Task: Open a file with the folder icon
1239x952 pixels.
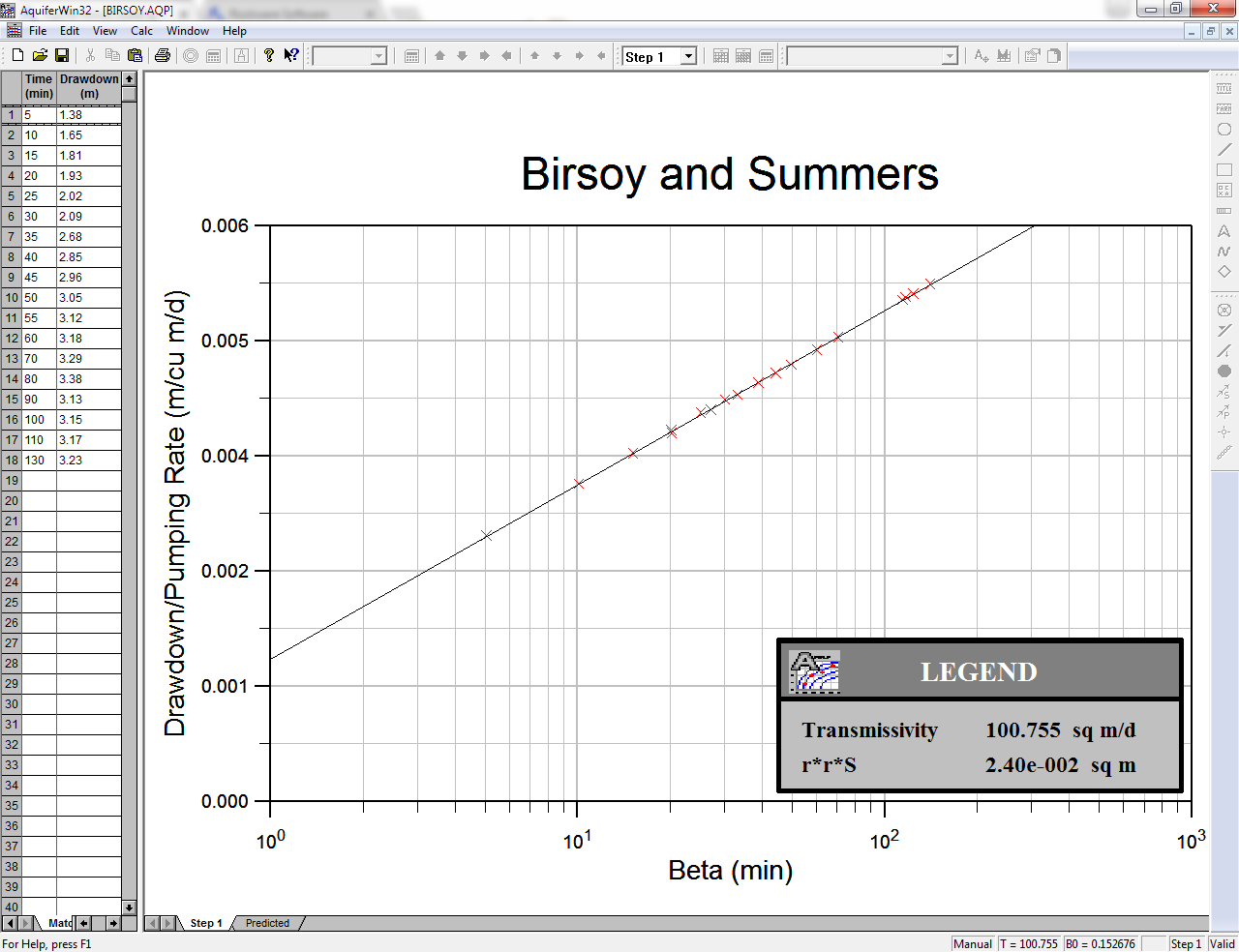Action: [40, 56]
